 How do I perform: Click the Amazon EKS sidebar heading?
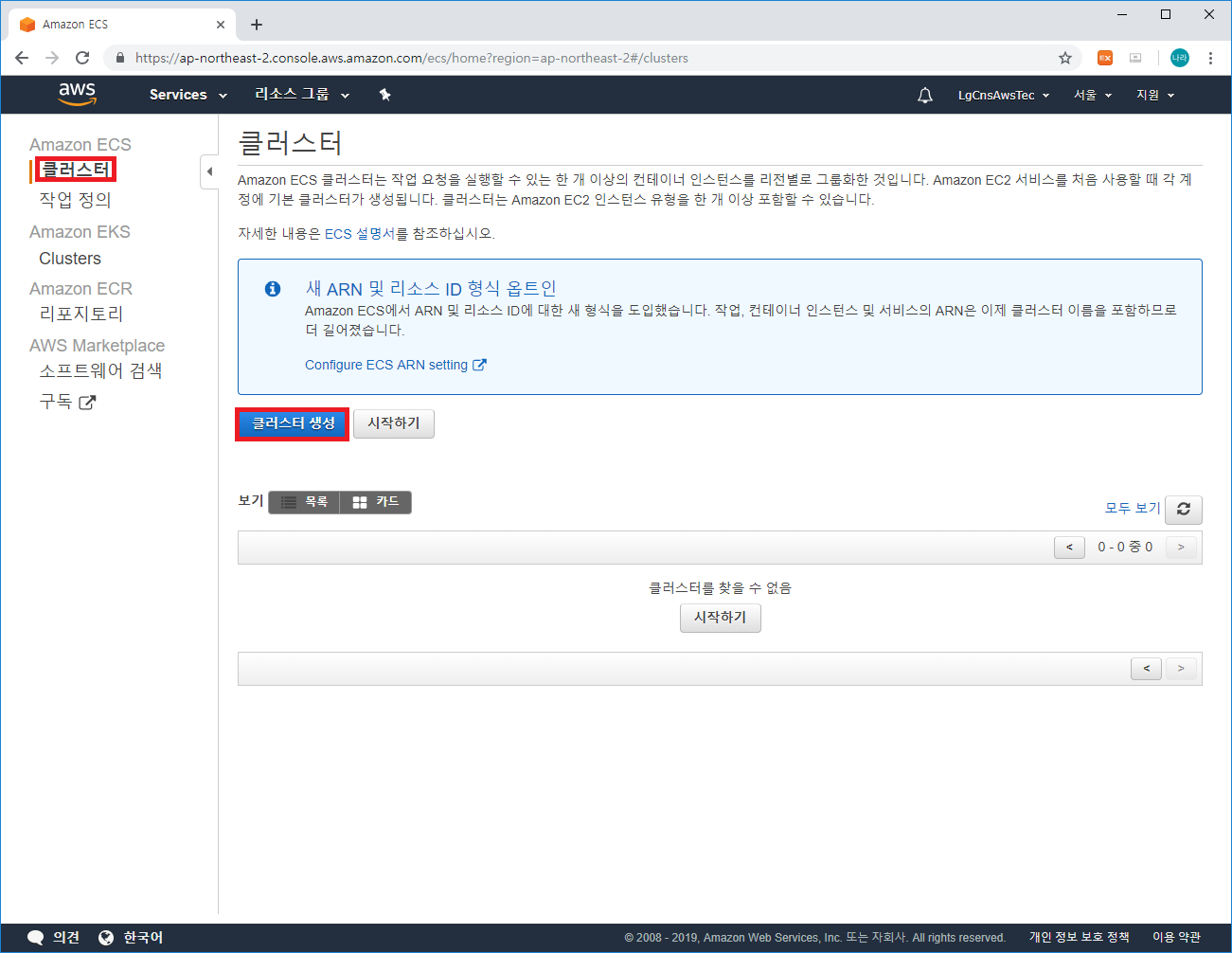[x=80, y=232]
